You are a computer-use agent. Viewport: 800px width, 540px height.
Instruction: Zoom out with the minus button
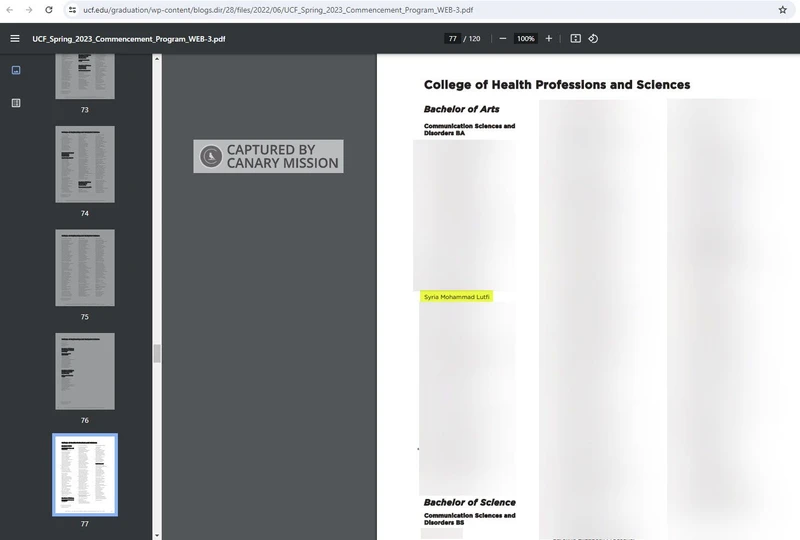point(502,39)
